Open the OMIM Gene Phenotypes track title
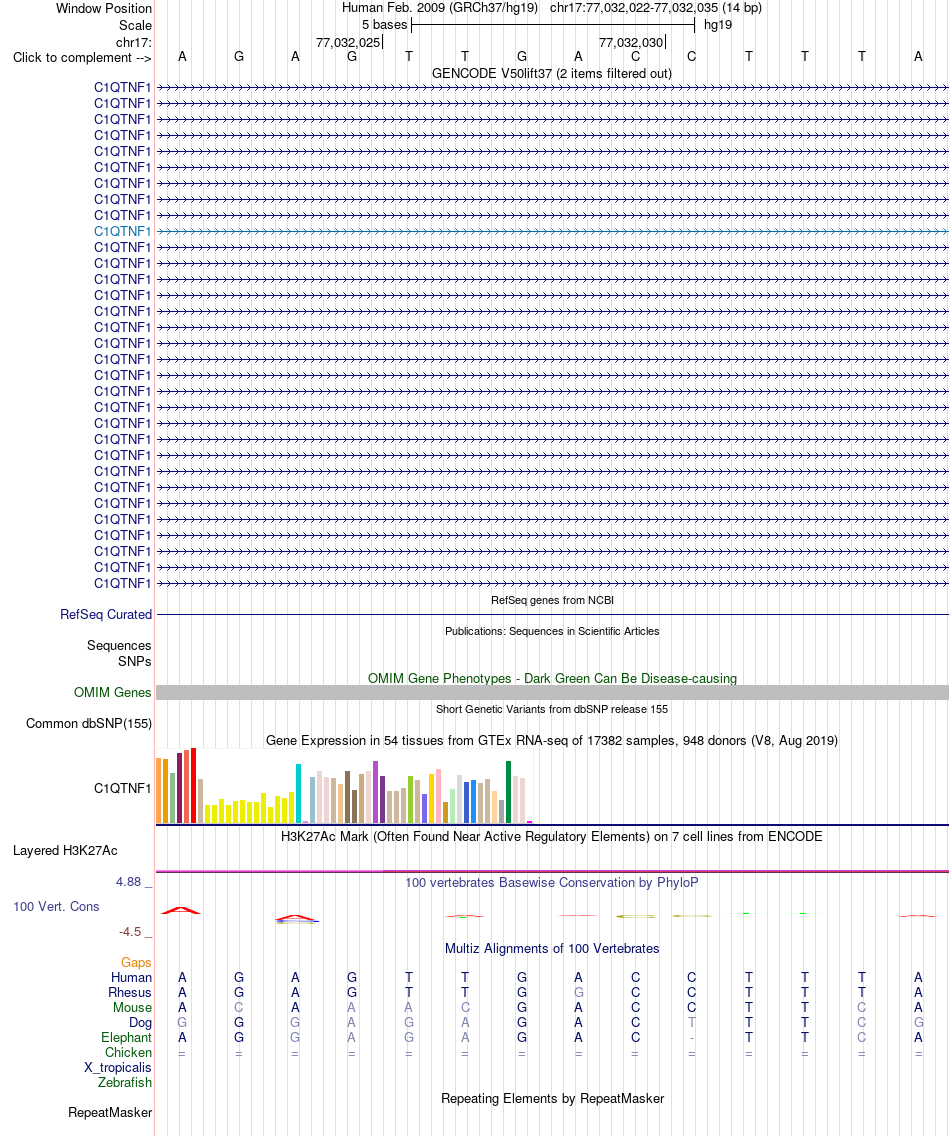This screenshot has width=950, height=1136. [552, 678]
